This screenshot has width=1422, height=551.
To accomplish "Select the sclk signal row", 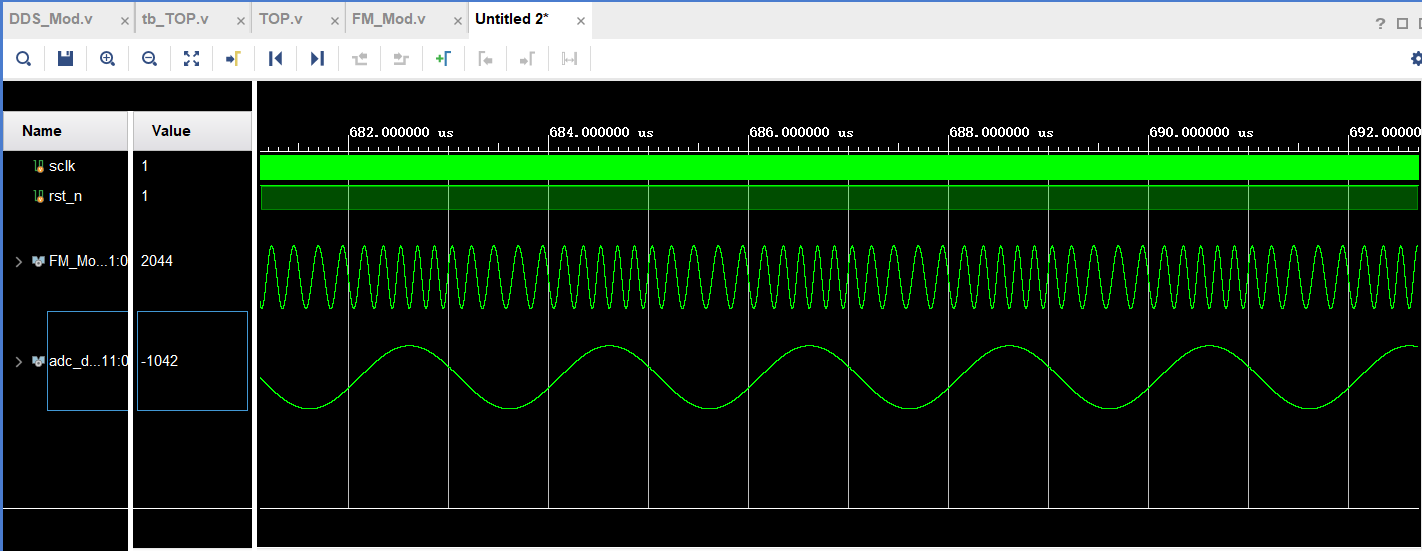I will tap(62, 166).
